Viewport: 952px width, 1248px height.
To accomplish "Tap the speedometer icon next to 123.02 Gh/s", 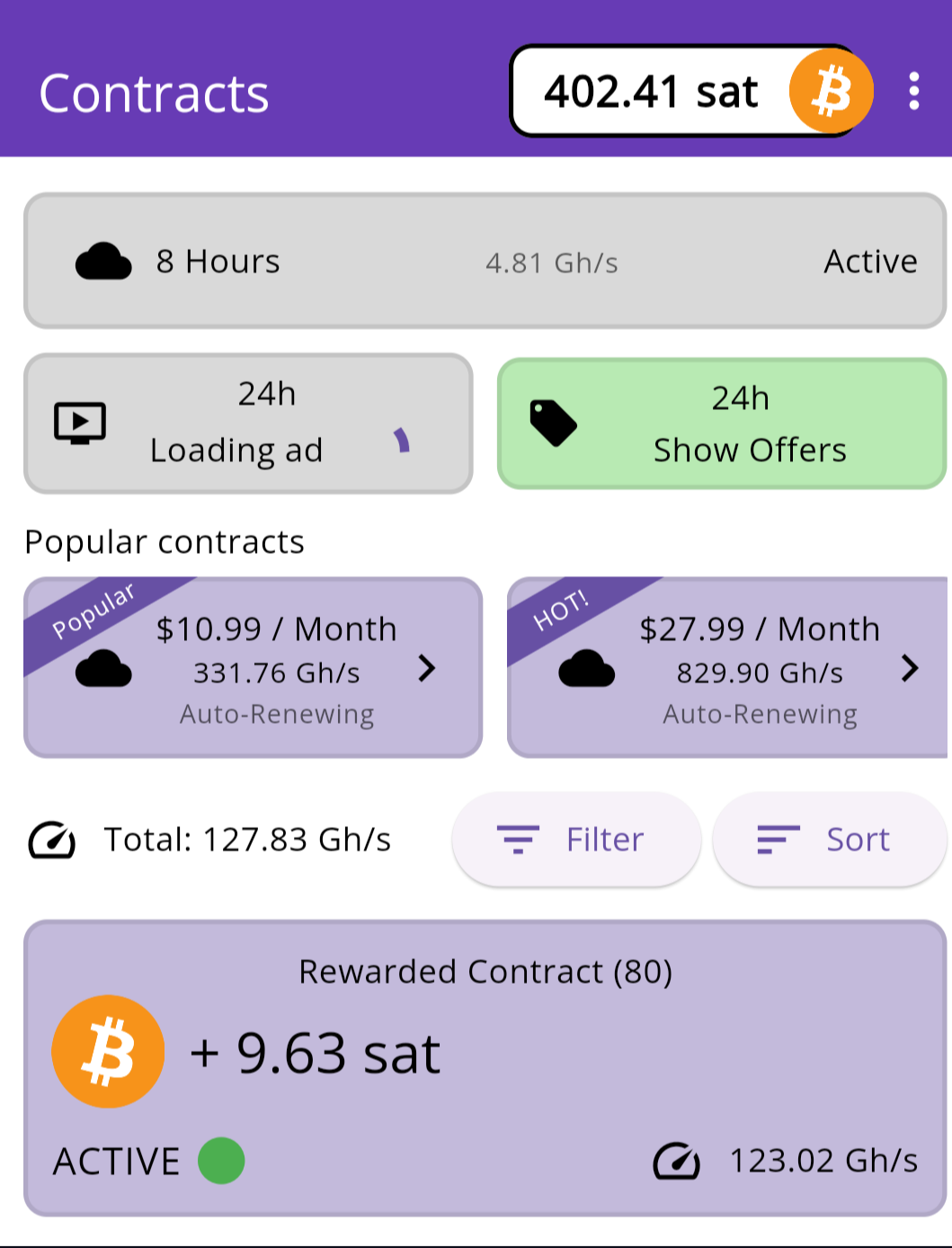I will pyautogui.click(x=676, y=1161).
